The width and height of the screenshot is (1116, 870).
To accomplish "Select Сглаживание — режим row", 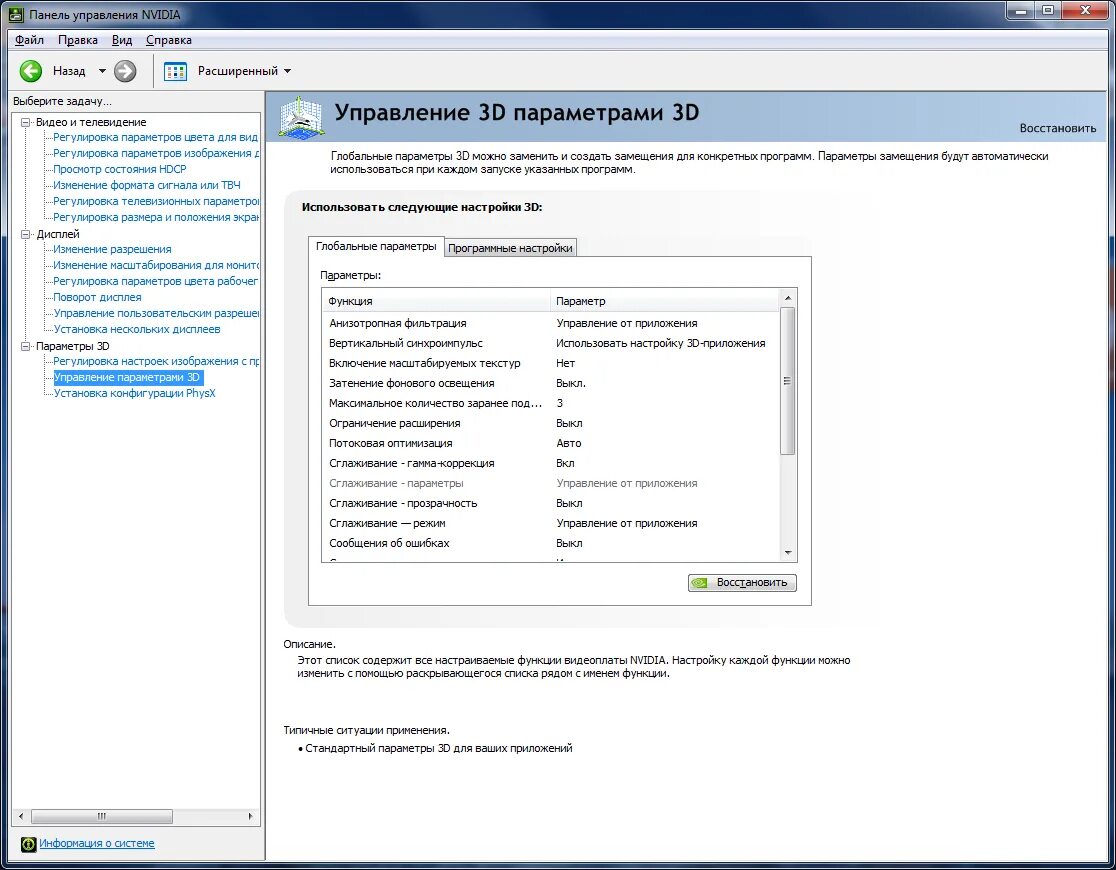I will tap(552, 523).
